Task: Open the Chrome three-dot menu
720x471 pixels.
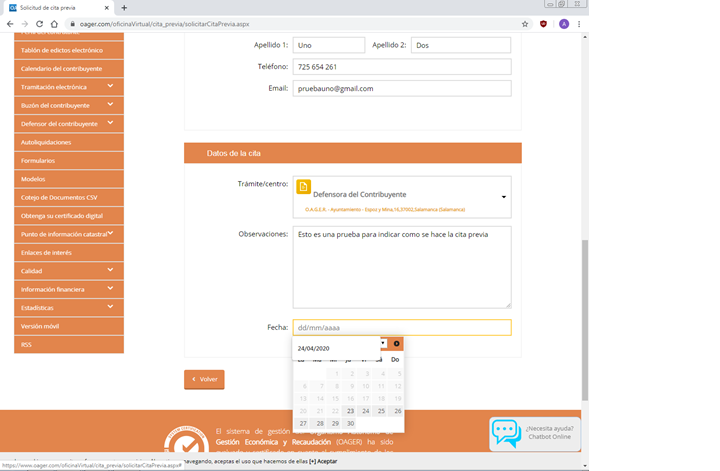Action: (580, 23)
